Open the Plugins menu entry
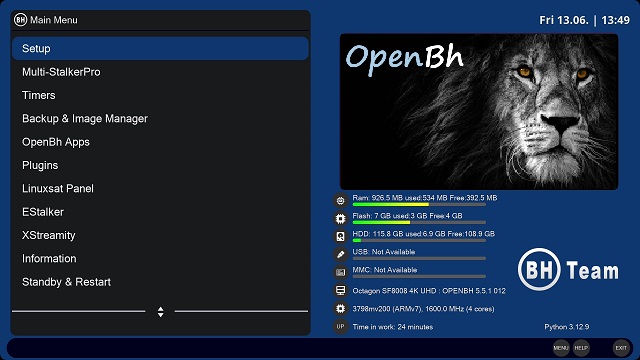The image size is (640, 360). point(160,165)
